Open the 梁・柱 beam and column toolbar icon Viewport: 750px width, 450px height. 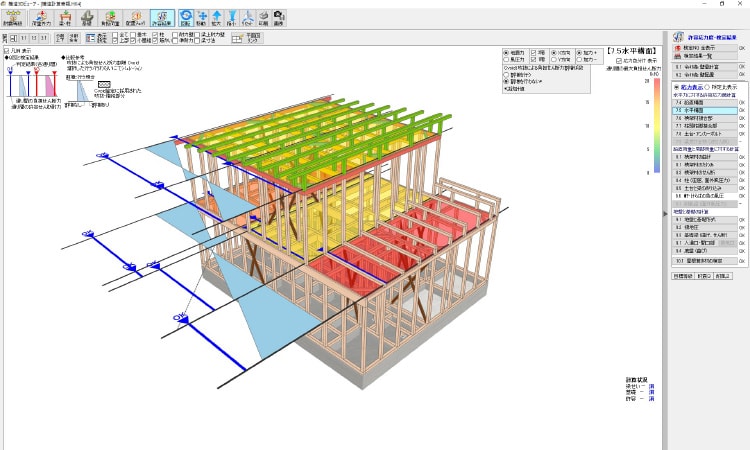click(x=63, y=19)
